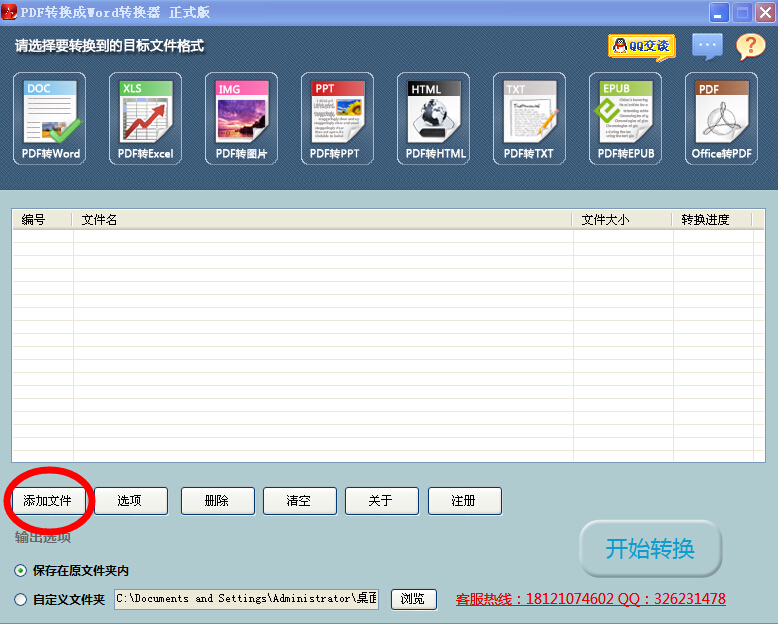This screenshot has width=778, height=624.
Task: Click the 文件大小 column header
Action: coord(622,219)
